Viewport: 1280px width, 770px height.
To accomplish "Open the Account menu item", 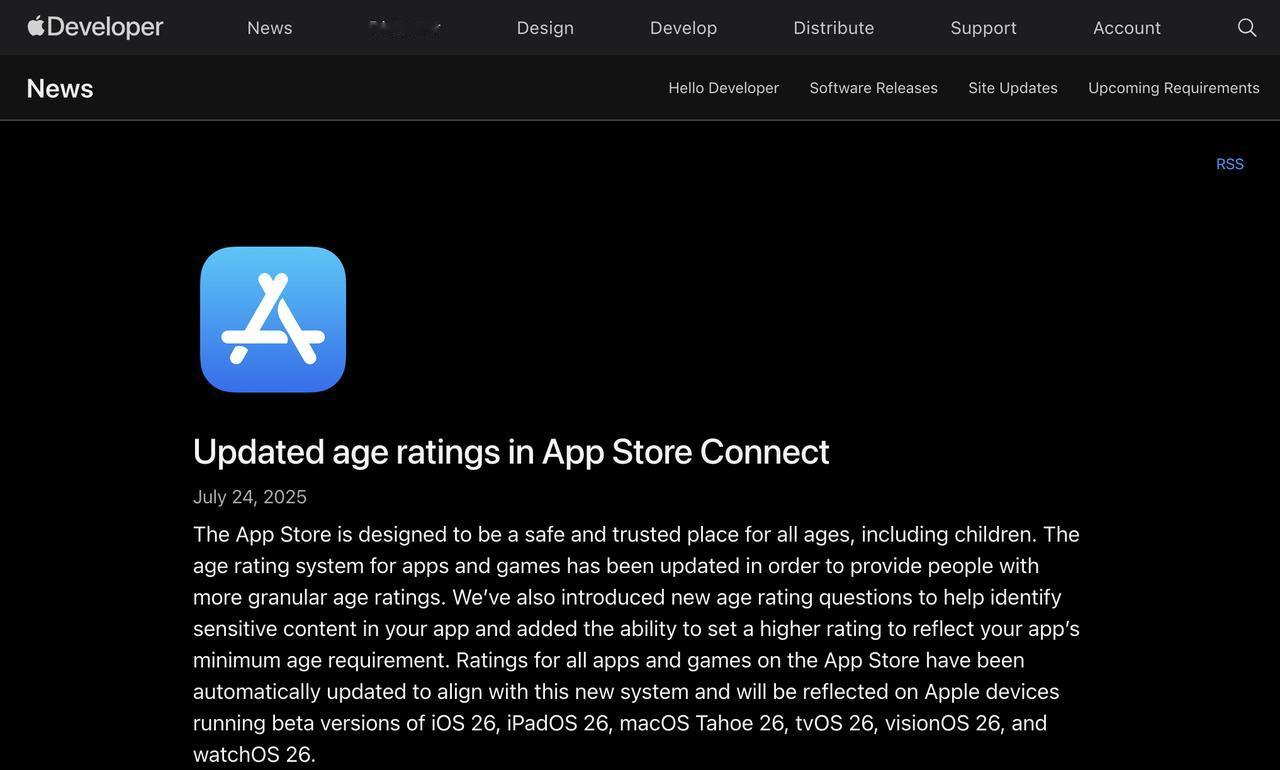I will pos(1127,28).
